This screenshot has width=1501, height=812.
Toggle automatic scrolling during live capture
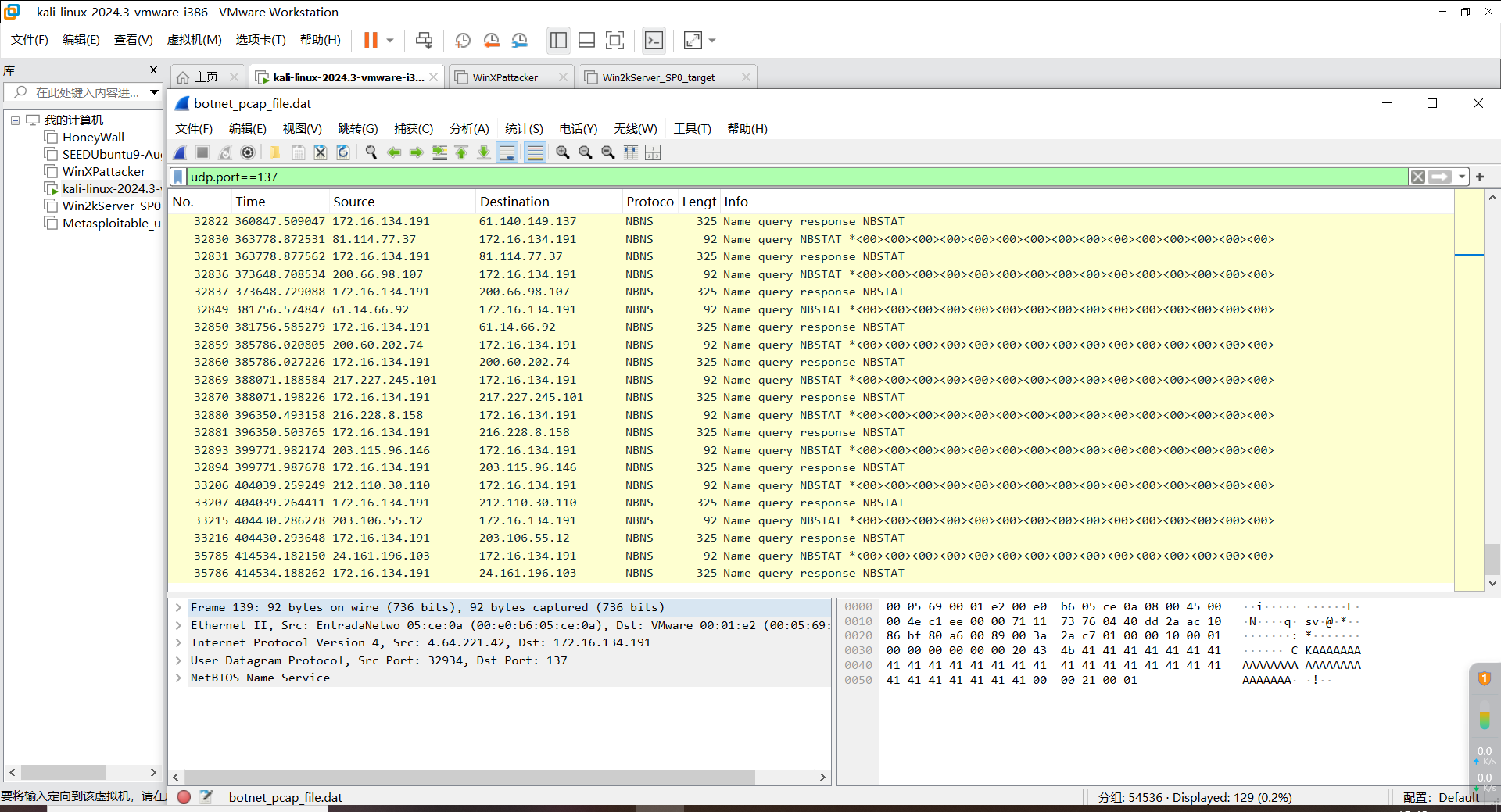[507, 152]
